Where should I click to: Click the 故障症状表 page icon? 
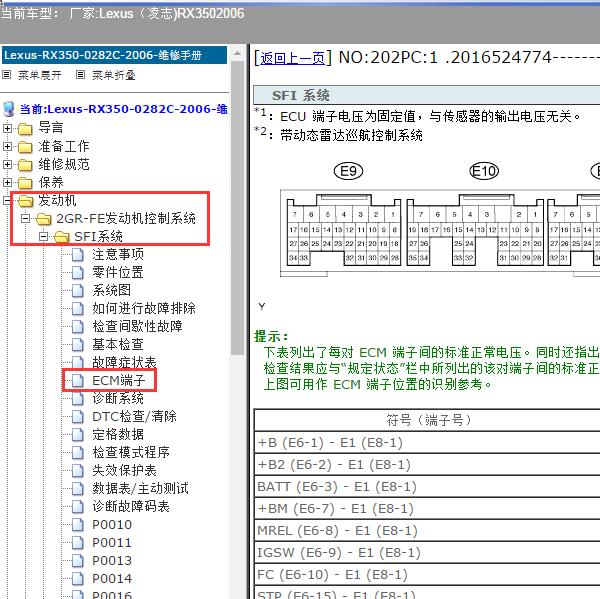point(78,362)
